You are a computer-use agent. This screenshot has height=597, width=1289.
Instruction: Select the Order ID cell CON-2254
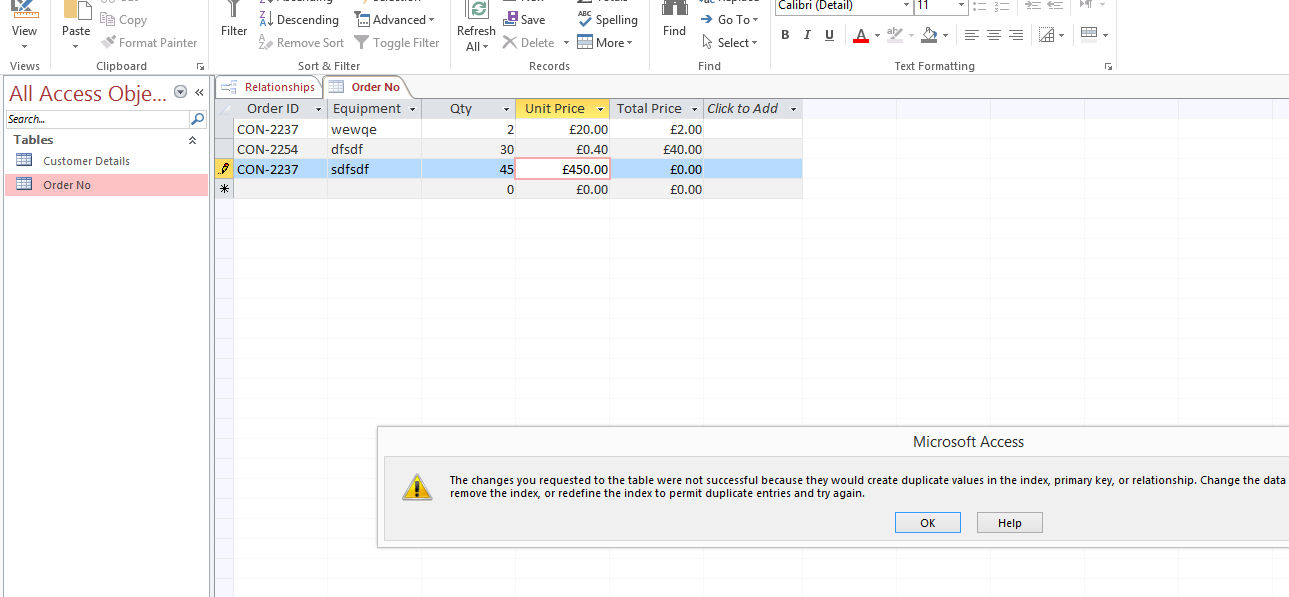(x=280, y=149)
